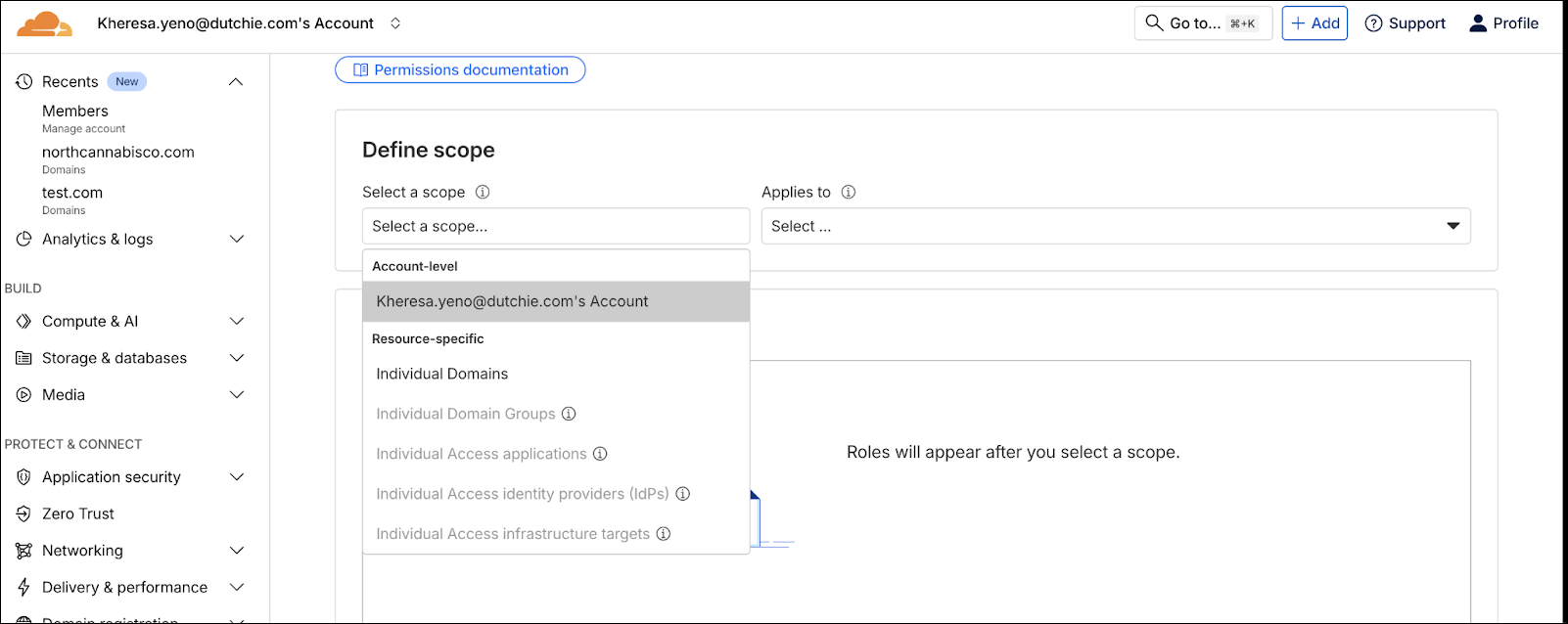Open the Support menu
The image size is (1568, 624).
tap(1406, 23)
